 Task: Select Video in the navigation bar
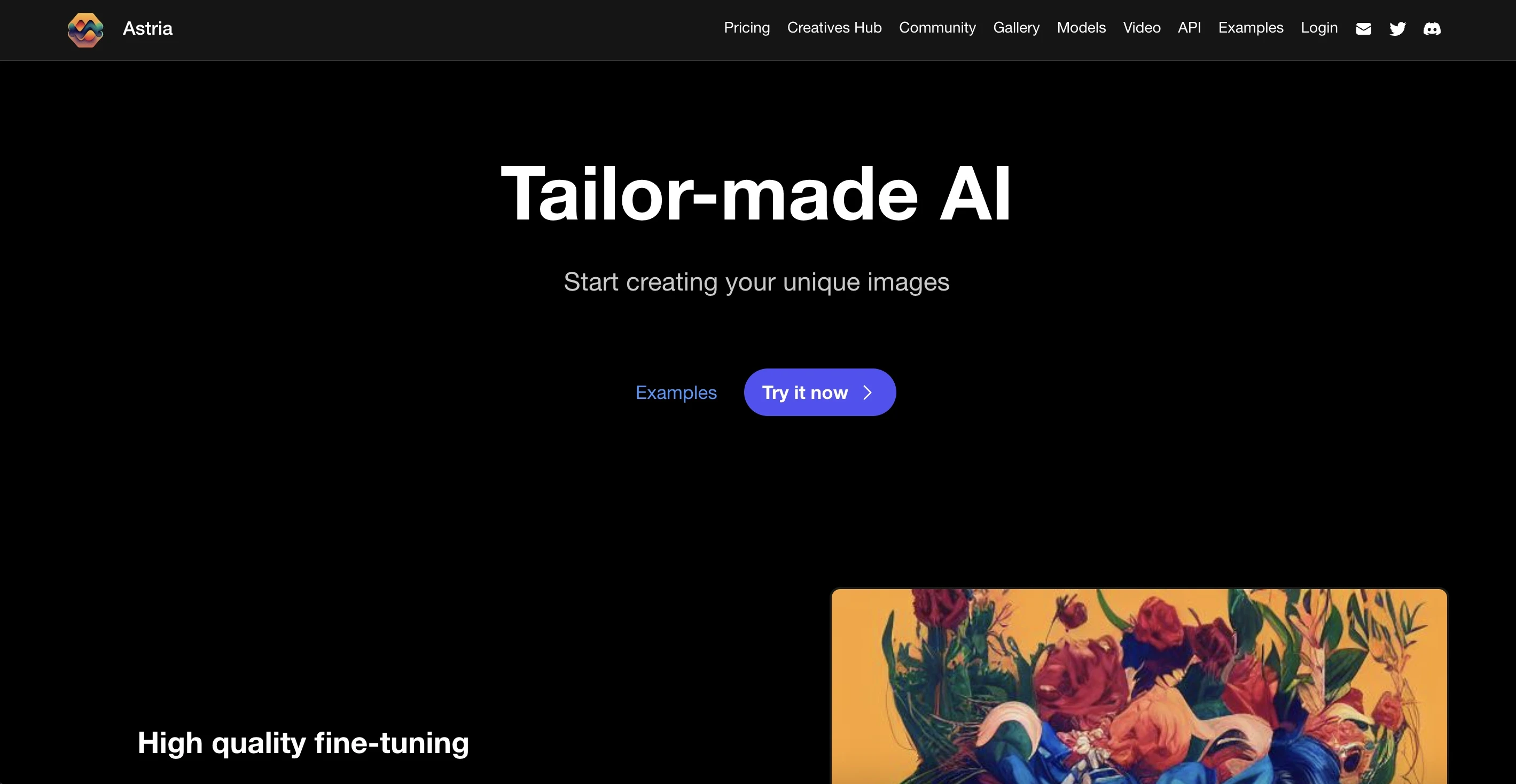tap(1142, 28)
